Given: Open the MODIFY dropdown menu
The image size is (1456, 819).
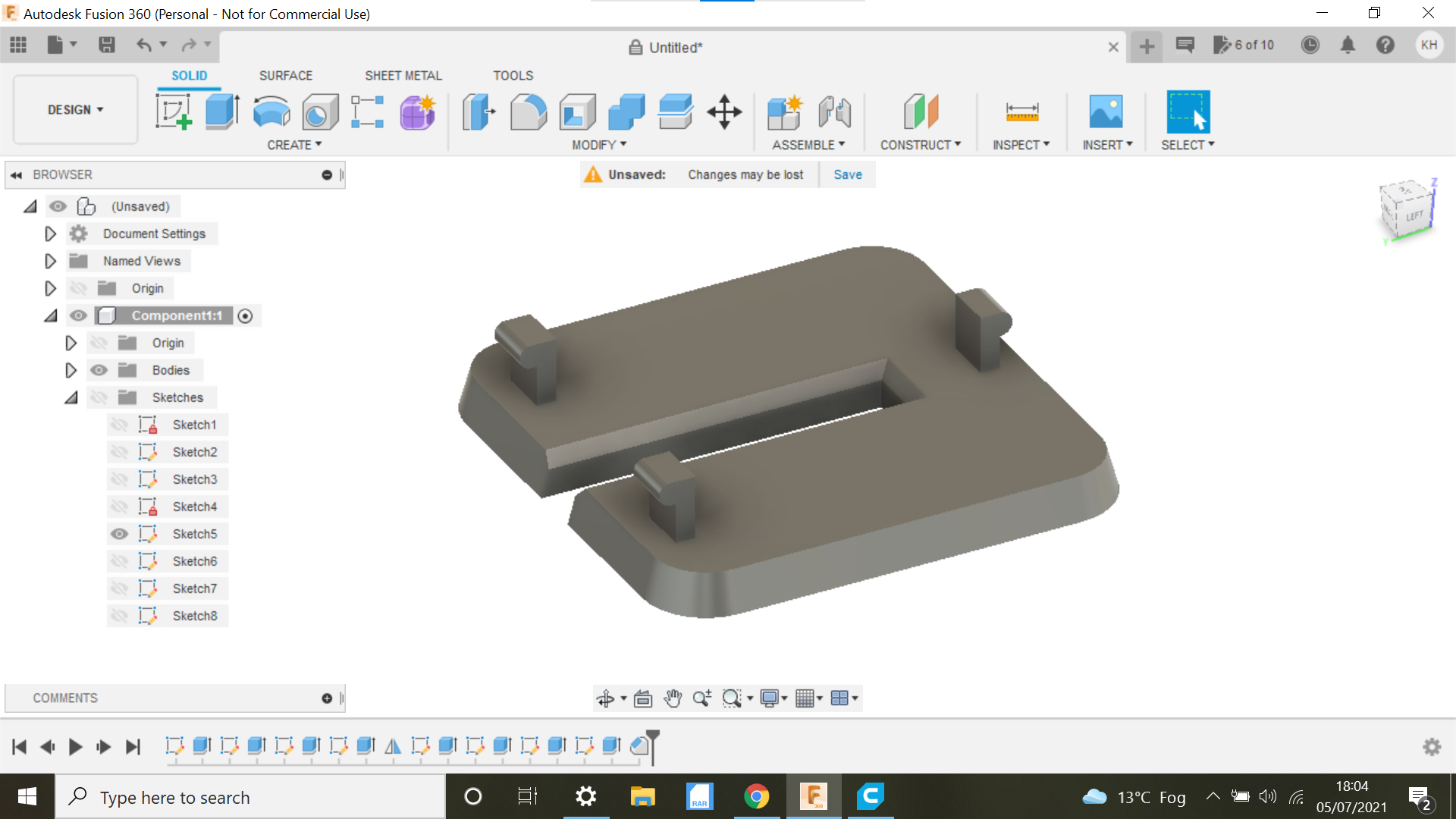Looking at the screenshot, I should coord(599,145).
